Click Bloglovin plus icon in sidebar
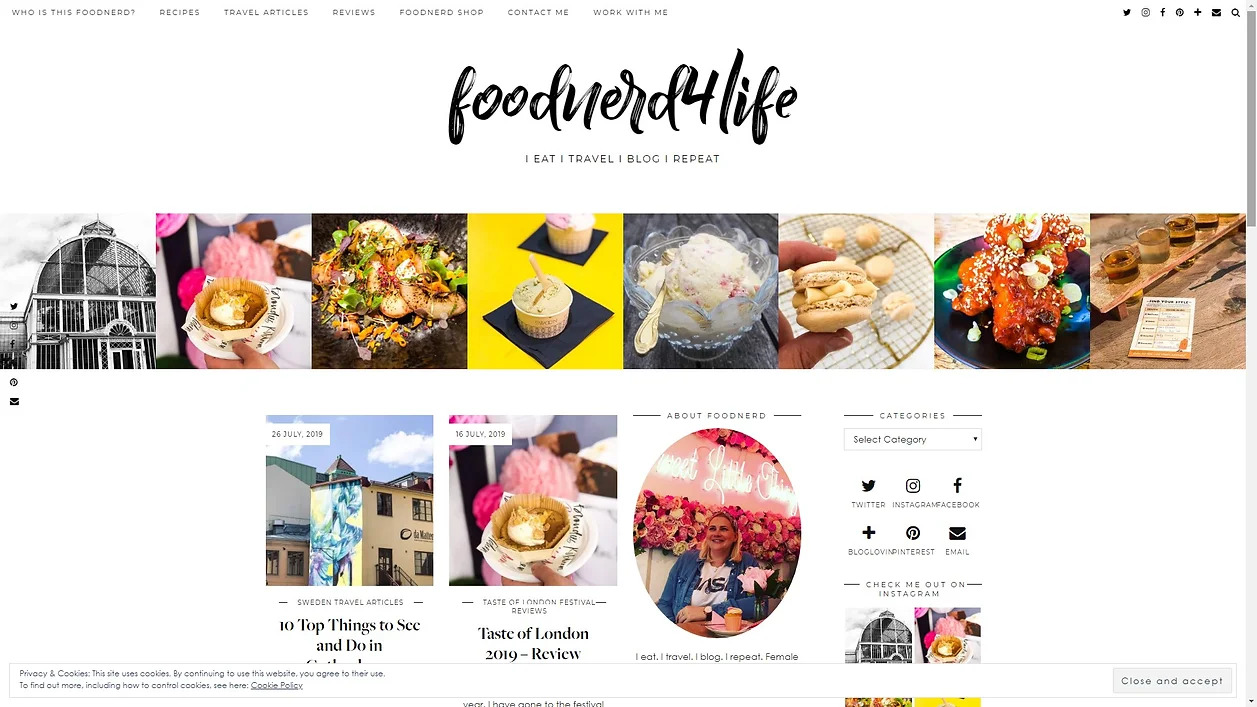1257x707 pixels. click(868, 533)
